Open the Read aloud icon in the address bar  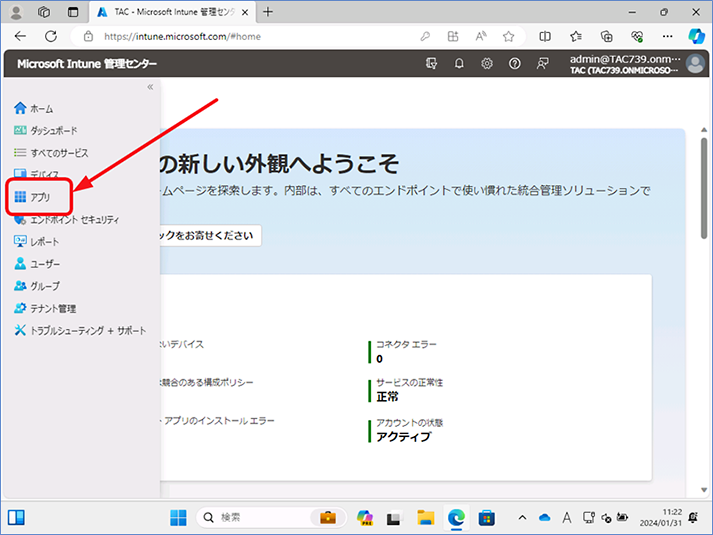(481, 36)
